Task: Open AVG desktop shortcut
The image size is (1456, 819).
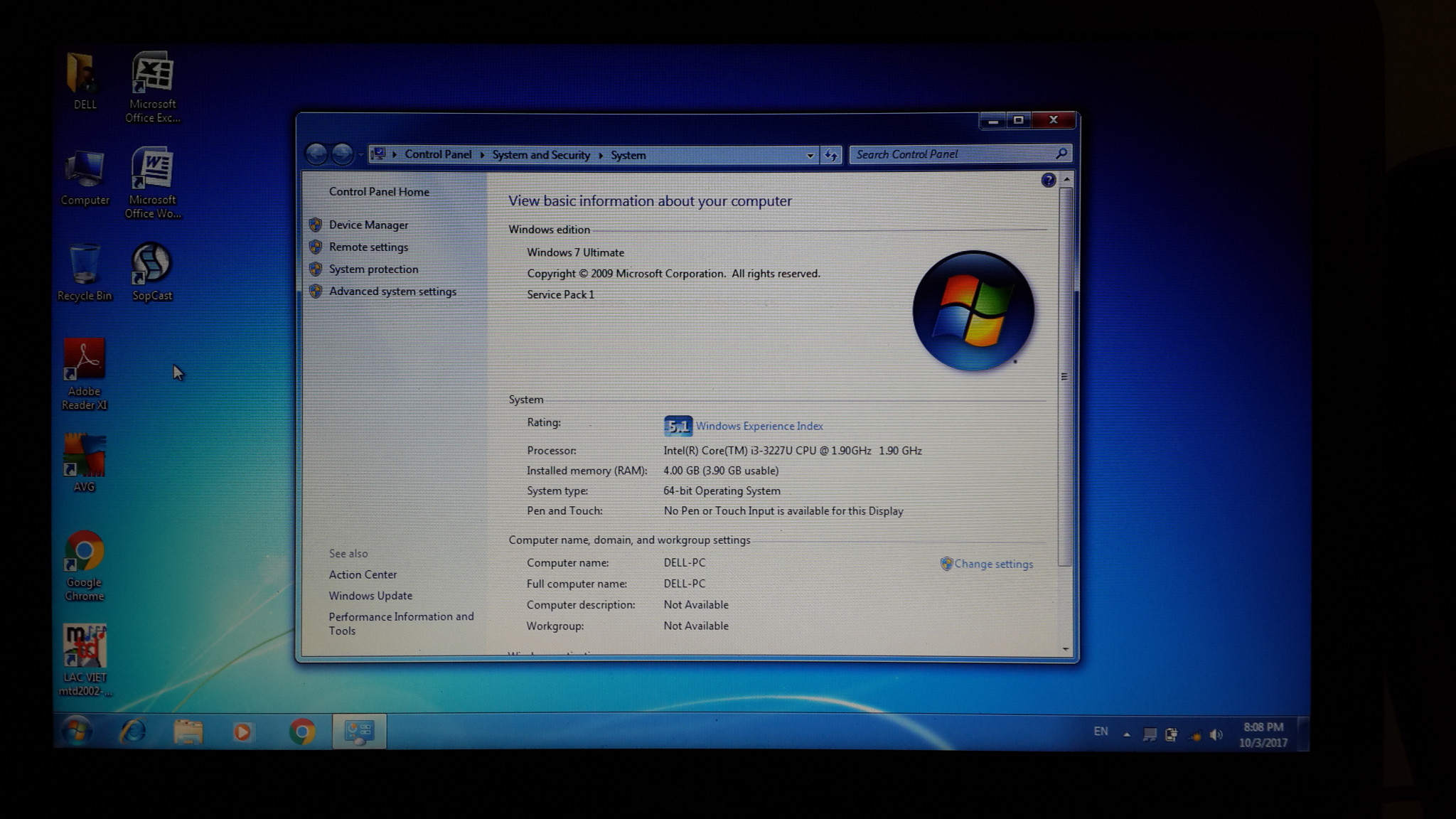Action: click(x=84, y=463)
